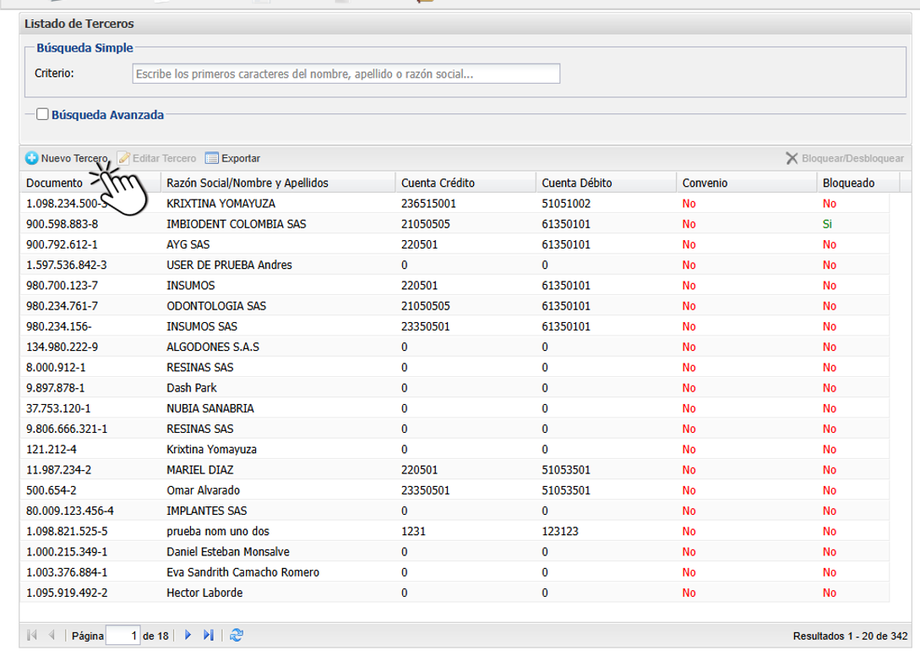Click the first page arrow
This screenshot has width=920, height=656.
(32, 635)
